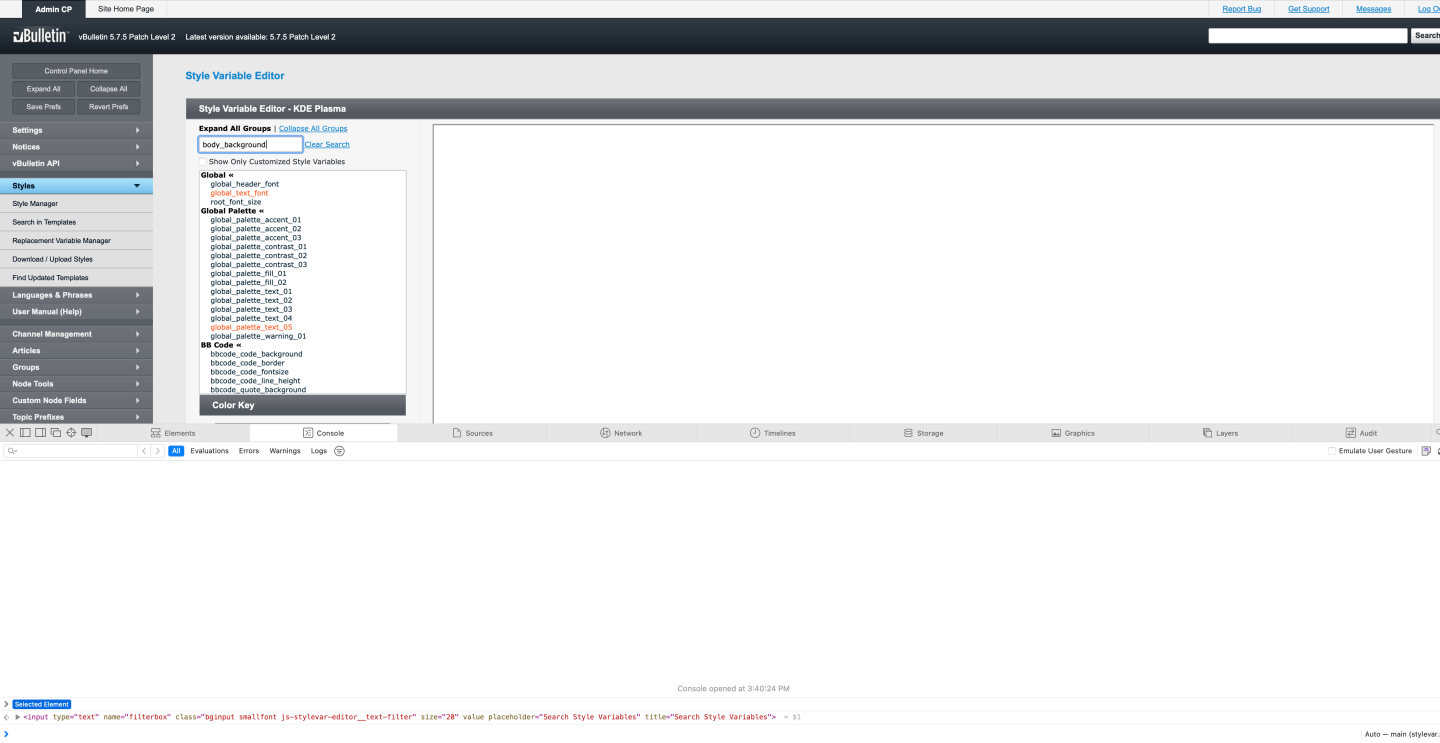1440x743 pixels.
Task: Select global_palette_text_05 style variable
Action: (251, 327)
